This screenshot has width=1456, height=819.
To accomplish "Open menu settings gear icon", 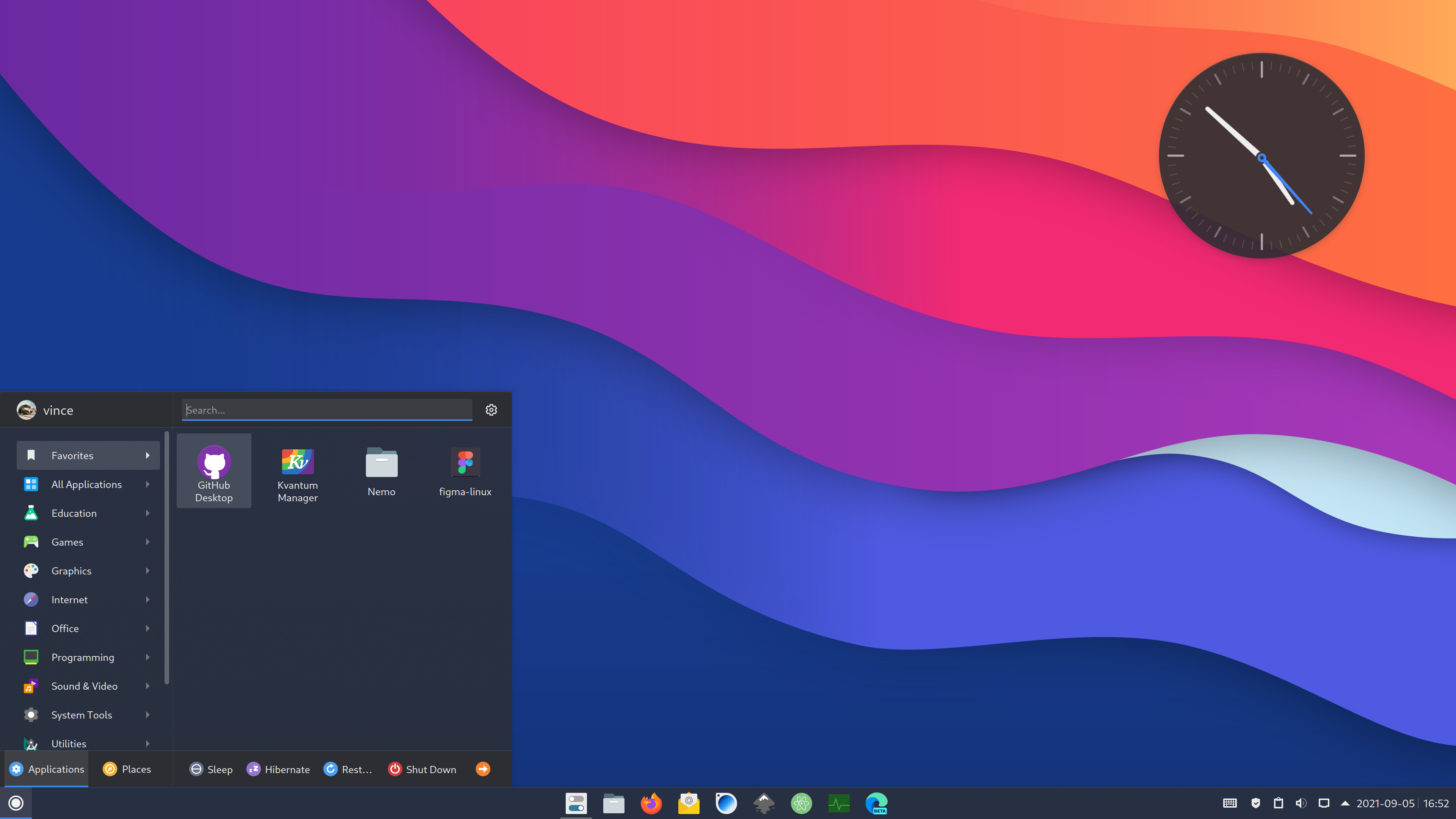I will 491,410.
